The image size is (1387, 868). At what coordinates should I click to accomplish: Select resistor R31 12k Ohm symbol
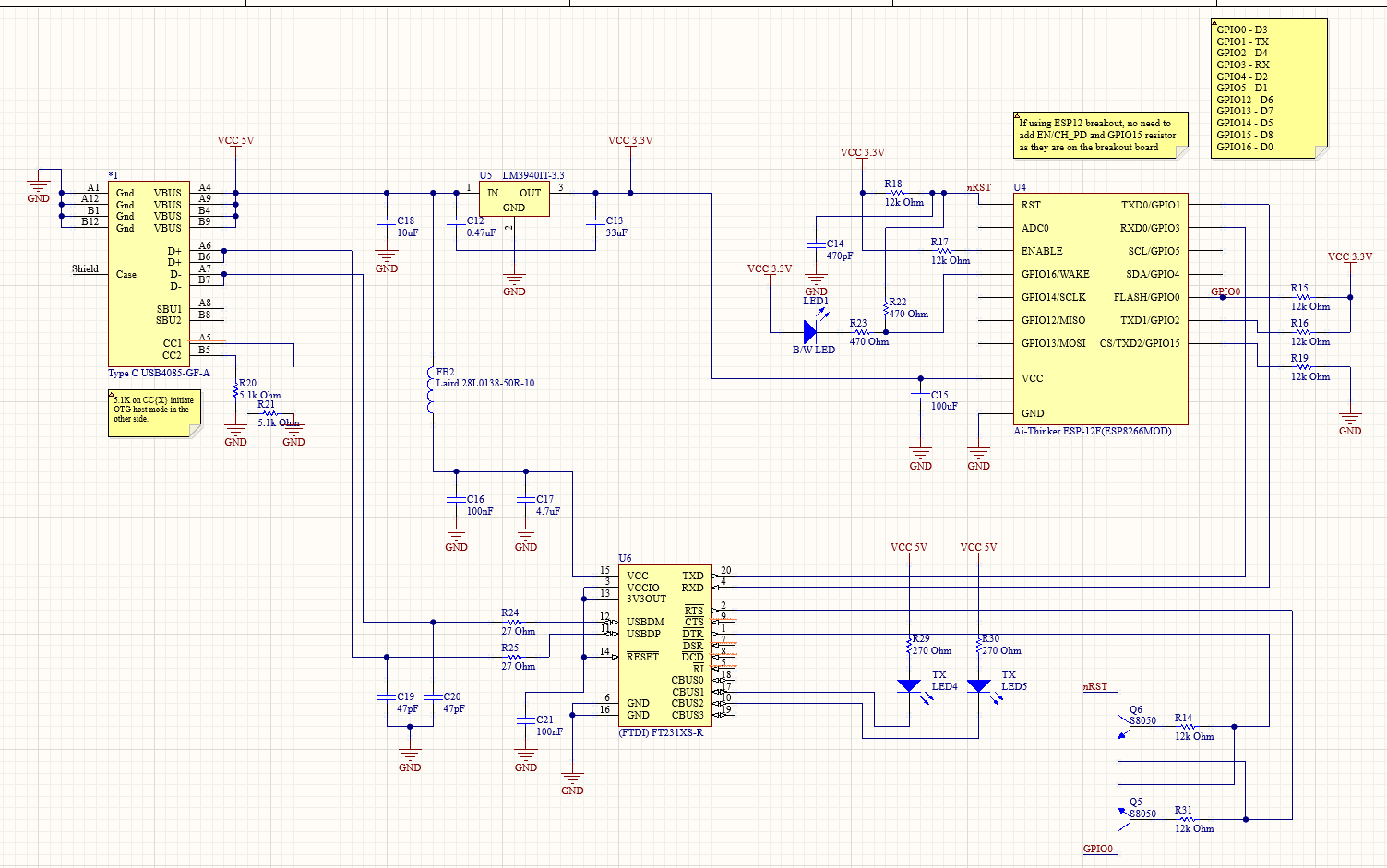pyautogui.click(x=1187, y=819)
